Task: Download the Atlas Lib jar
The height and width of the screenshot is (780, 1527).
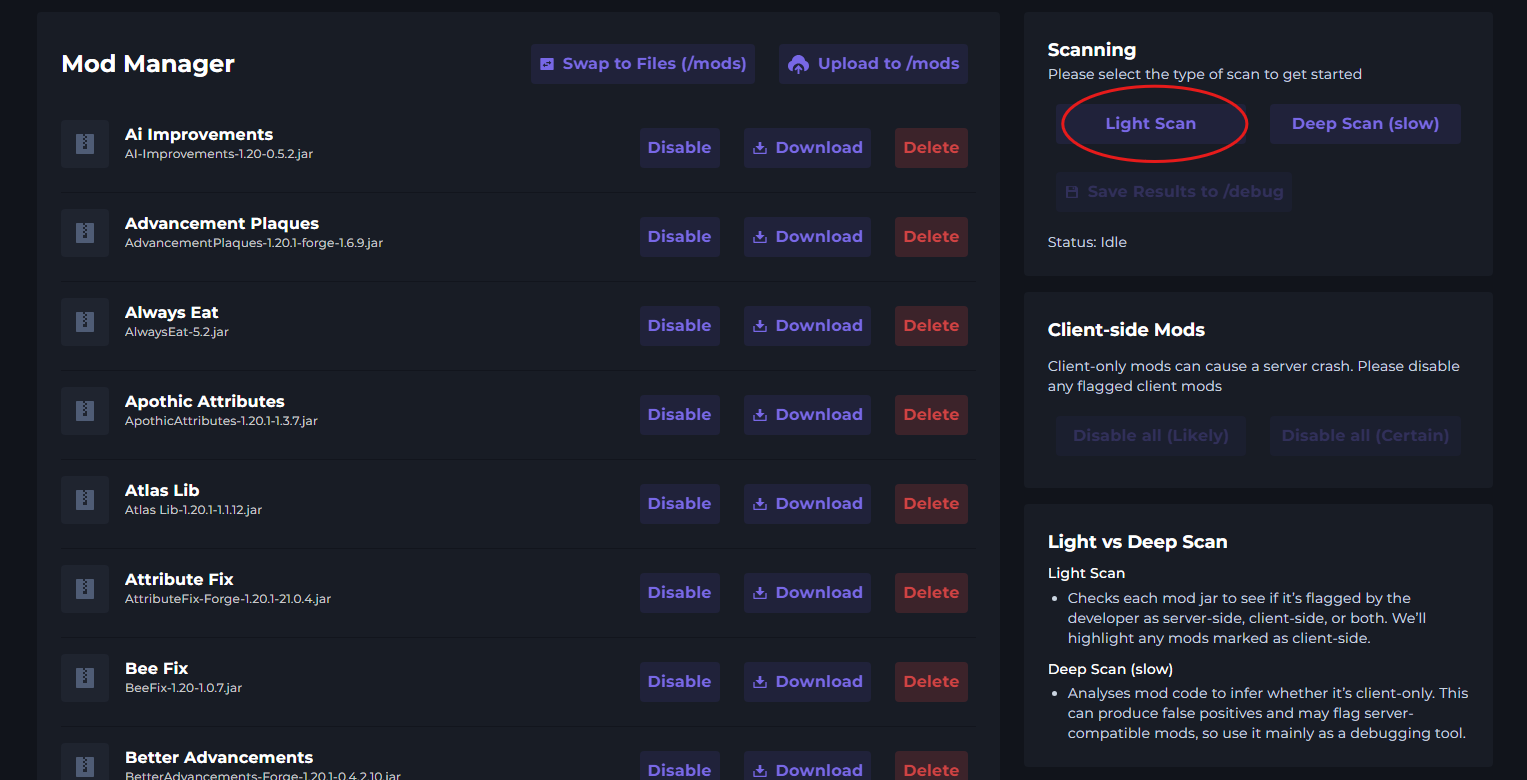Action: tap(807, 504)
